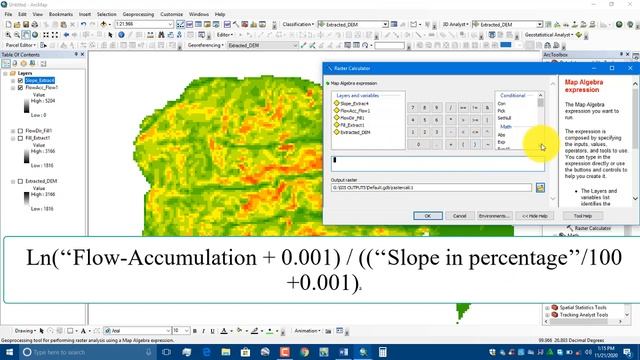The height and width of the screenshot is (360, 640).
Task: Open the Windows menu
Action: (x=199, y=14)
